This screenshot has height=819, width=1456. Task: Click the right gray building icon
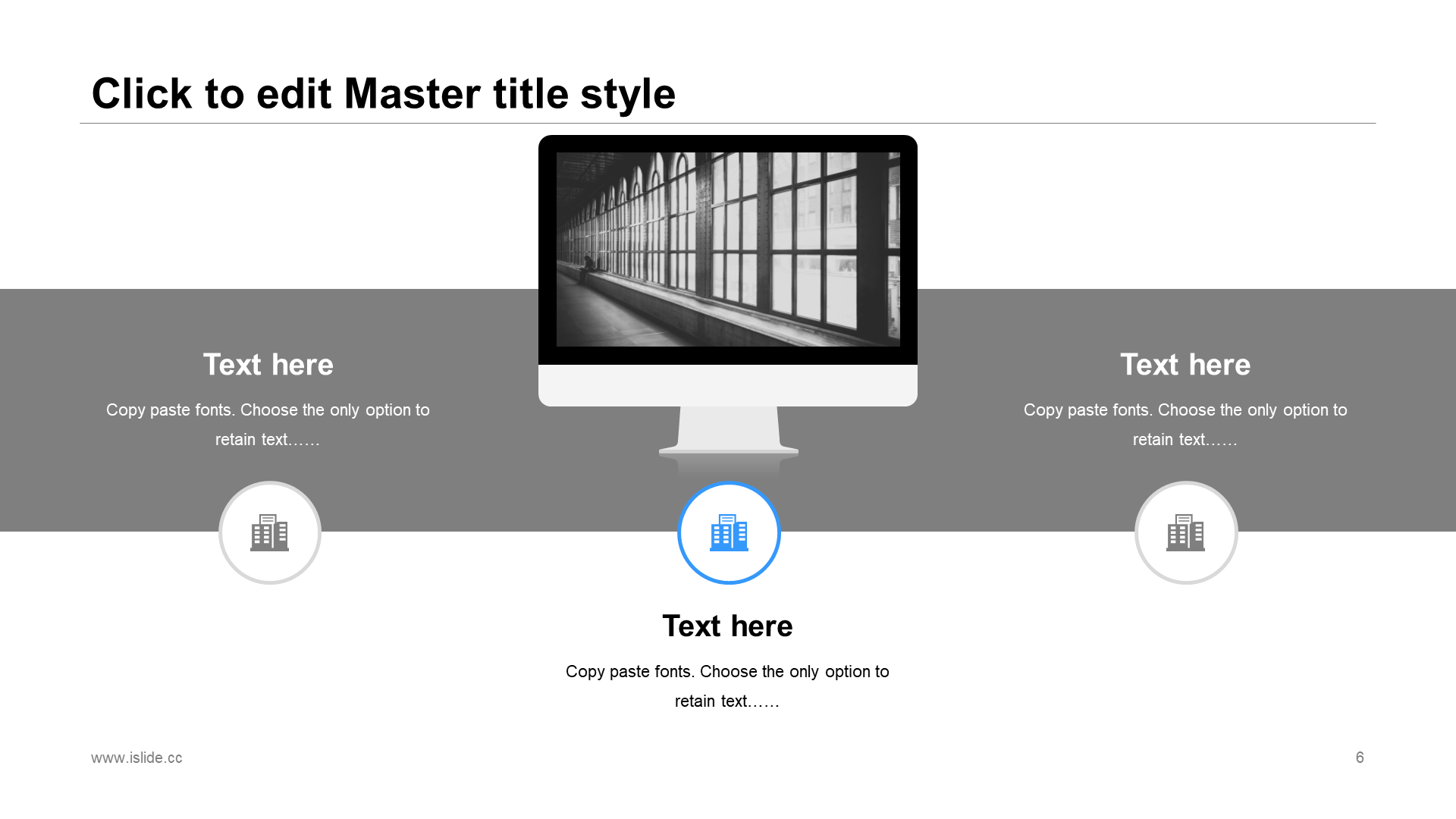(1186, 532)
